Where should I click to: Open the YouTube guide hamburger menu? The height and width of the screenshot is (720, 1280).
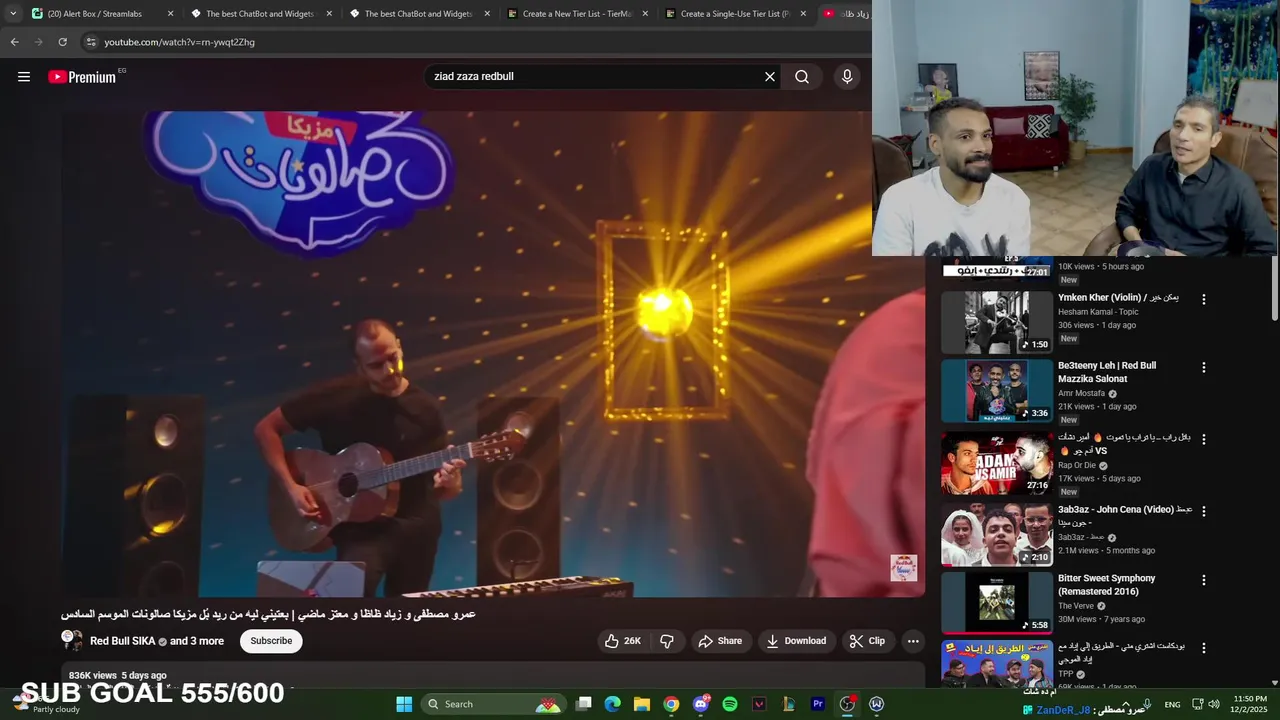pos(24,77)
